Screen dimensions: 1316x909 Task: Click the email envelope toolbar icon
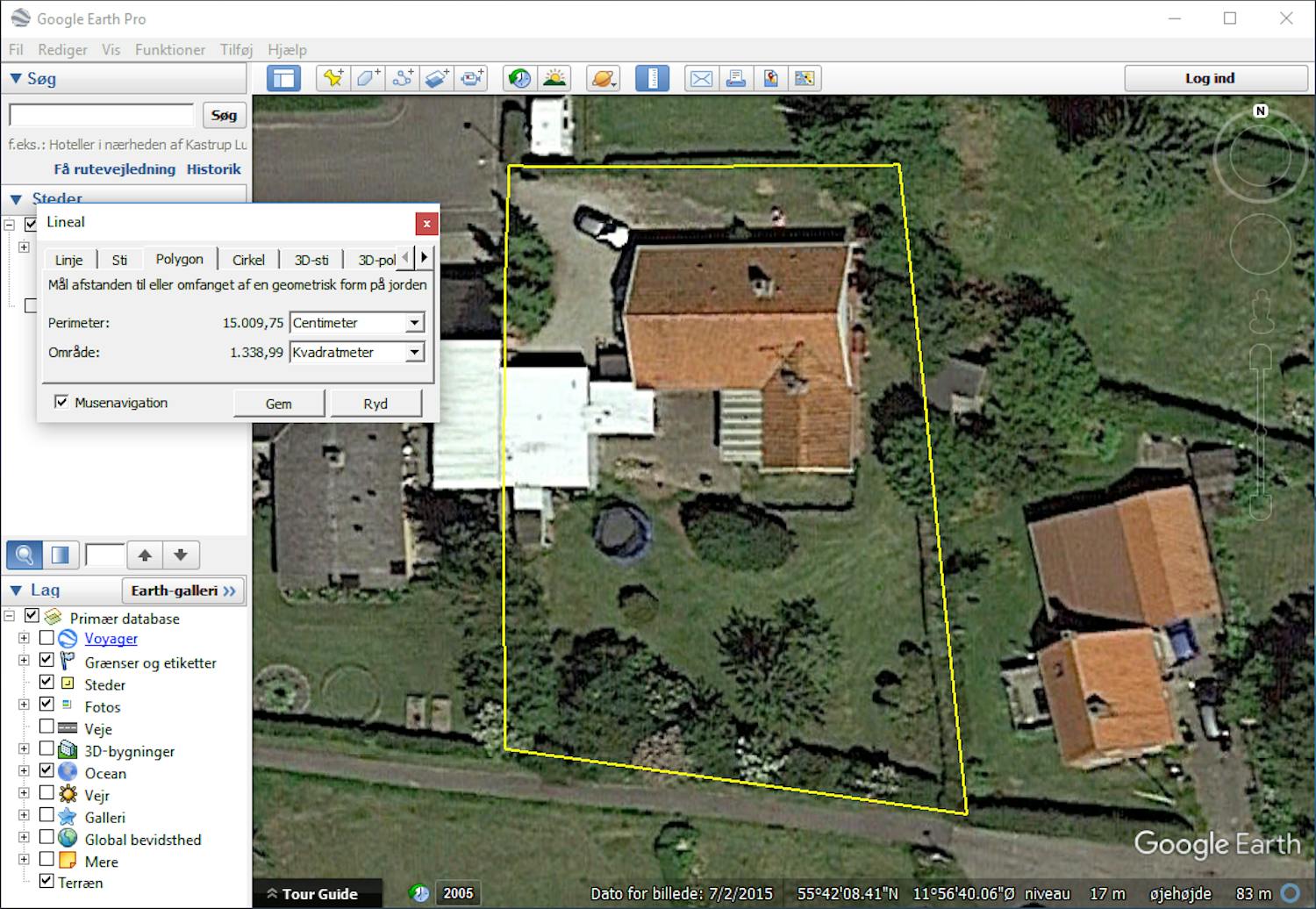pos(701,79)
